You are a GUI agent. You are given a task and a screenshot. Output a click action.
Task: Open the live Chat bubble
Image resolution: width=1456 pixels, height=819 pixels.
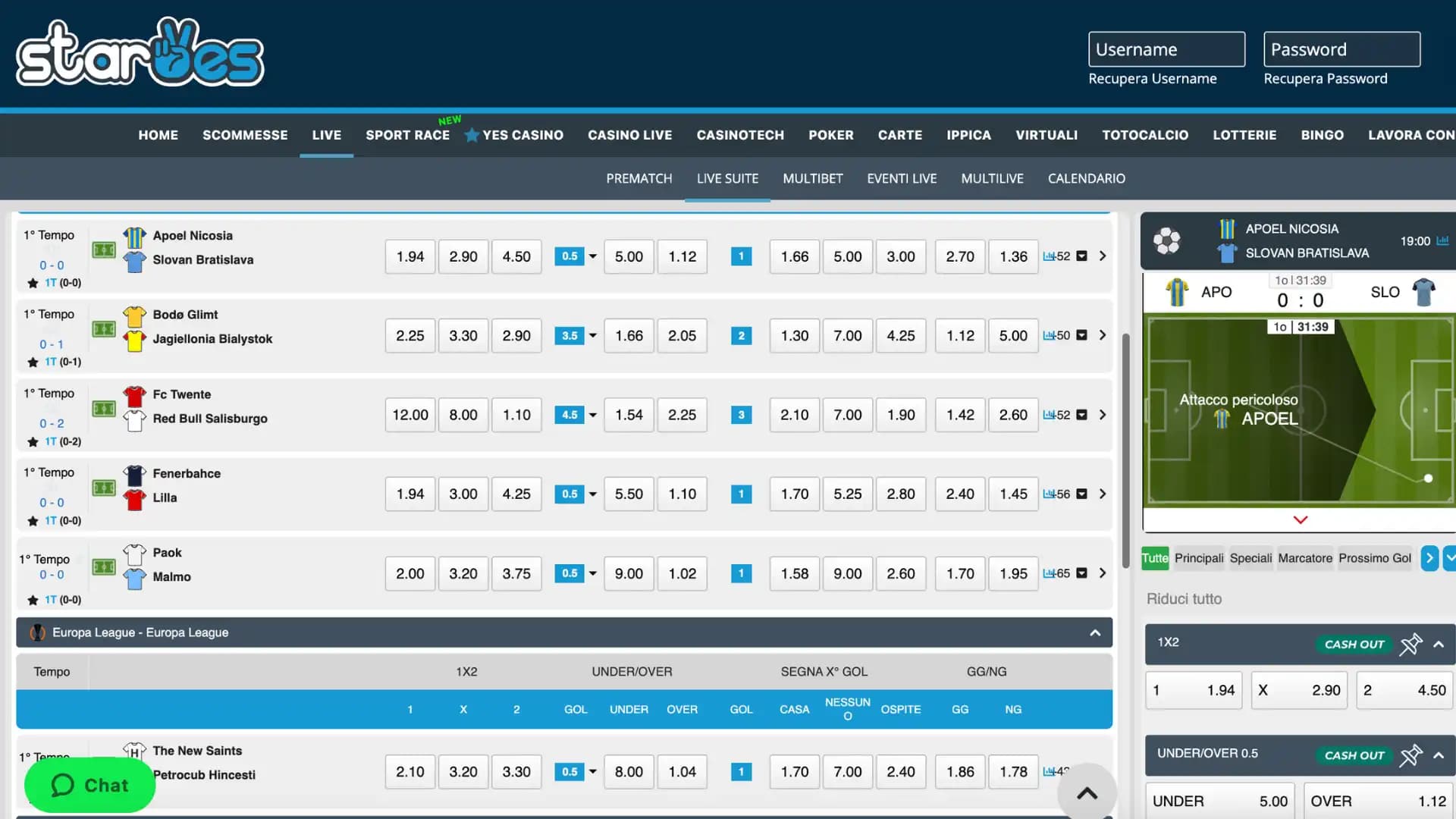pyautogui.click(x=89, y=785)
